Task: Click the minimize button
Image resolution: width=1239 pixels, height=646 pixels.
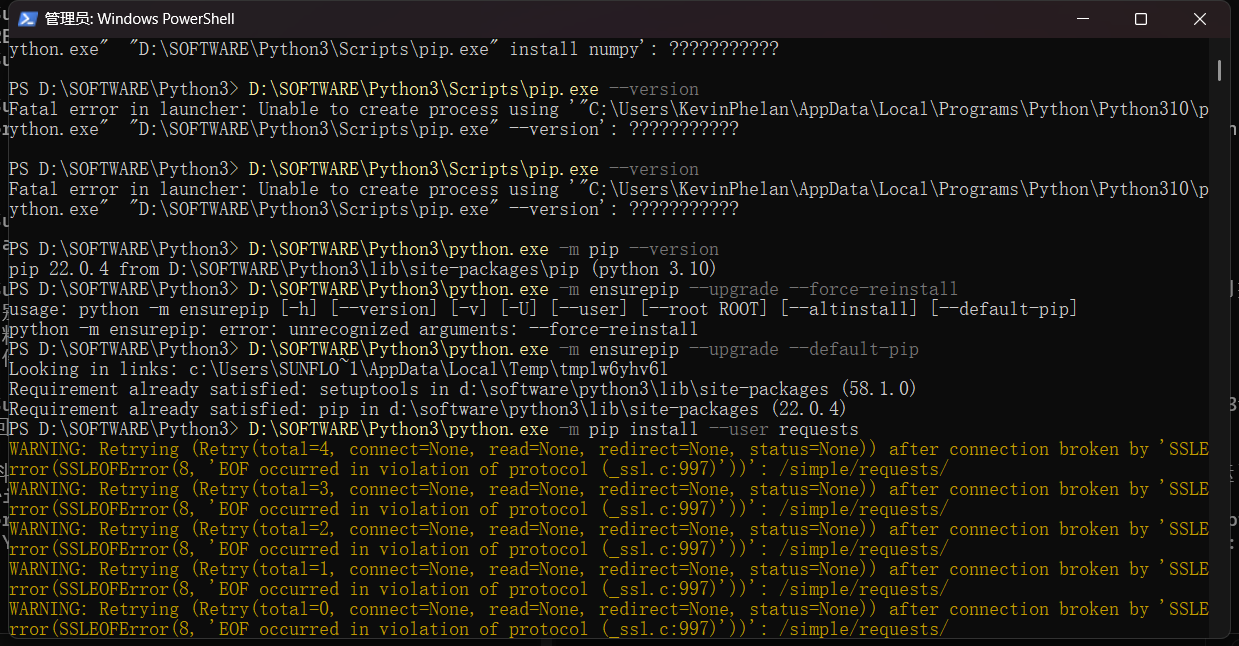Action: tap(1083, 17)
